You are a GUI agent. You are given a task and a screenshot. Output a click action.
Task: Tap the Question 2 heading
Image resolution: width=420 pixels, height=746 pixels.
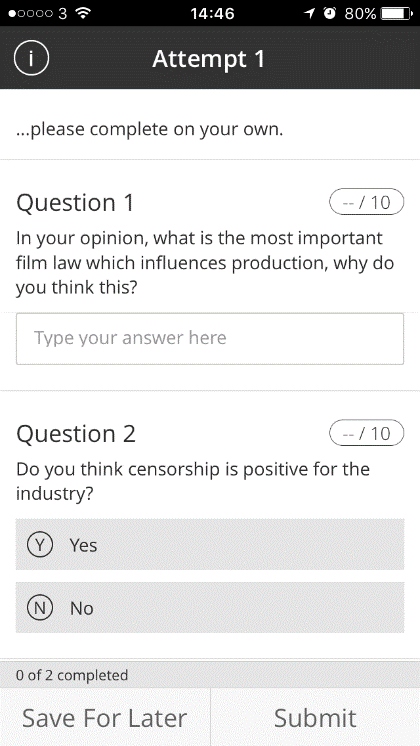76,433
